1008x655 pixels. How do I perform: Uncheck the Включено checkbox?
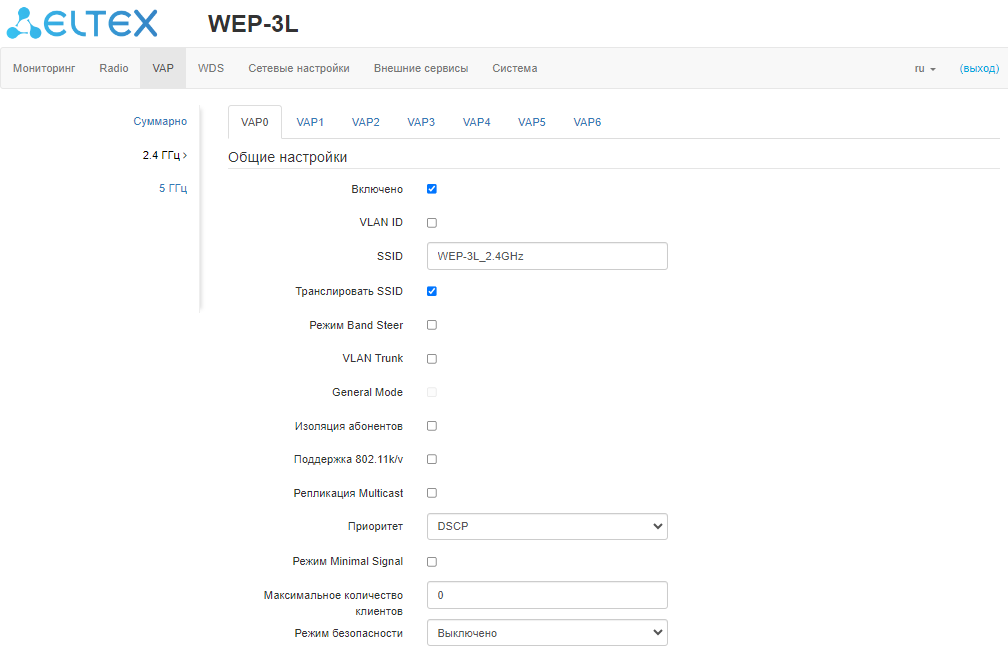point(432,189)
